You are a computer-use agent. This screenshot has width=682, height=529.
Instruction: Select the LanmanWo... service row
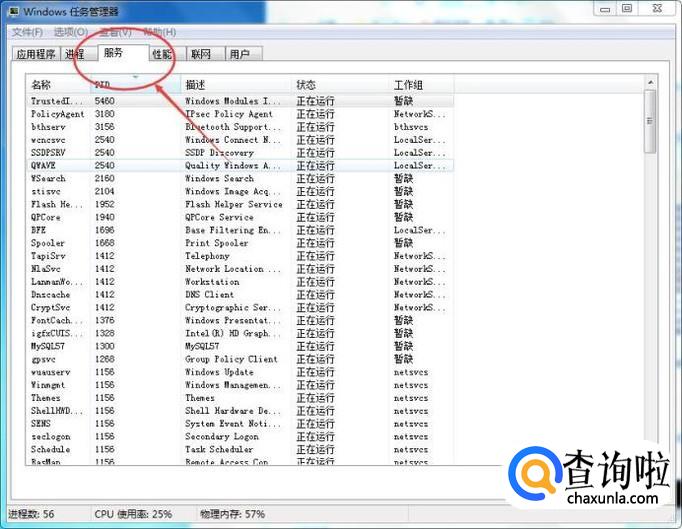coord(240,282)
